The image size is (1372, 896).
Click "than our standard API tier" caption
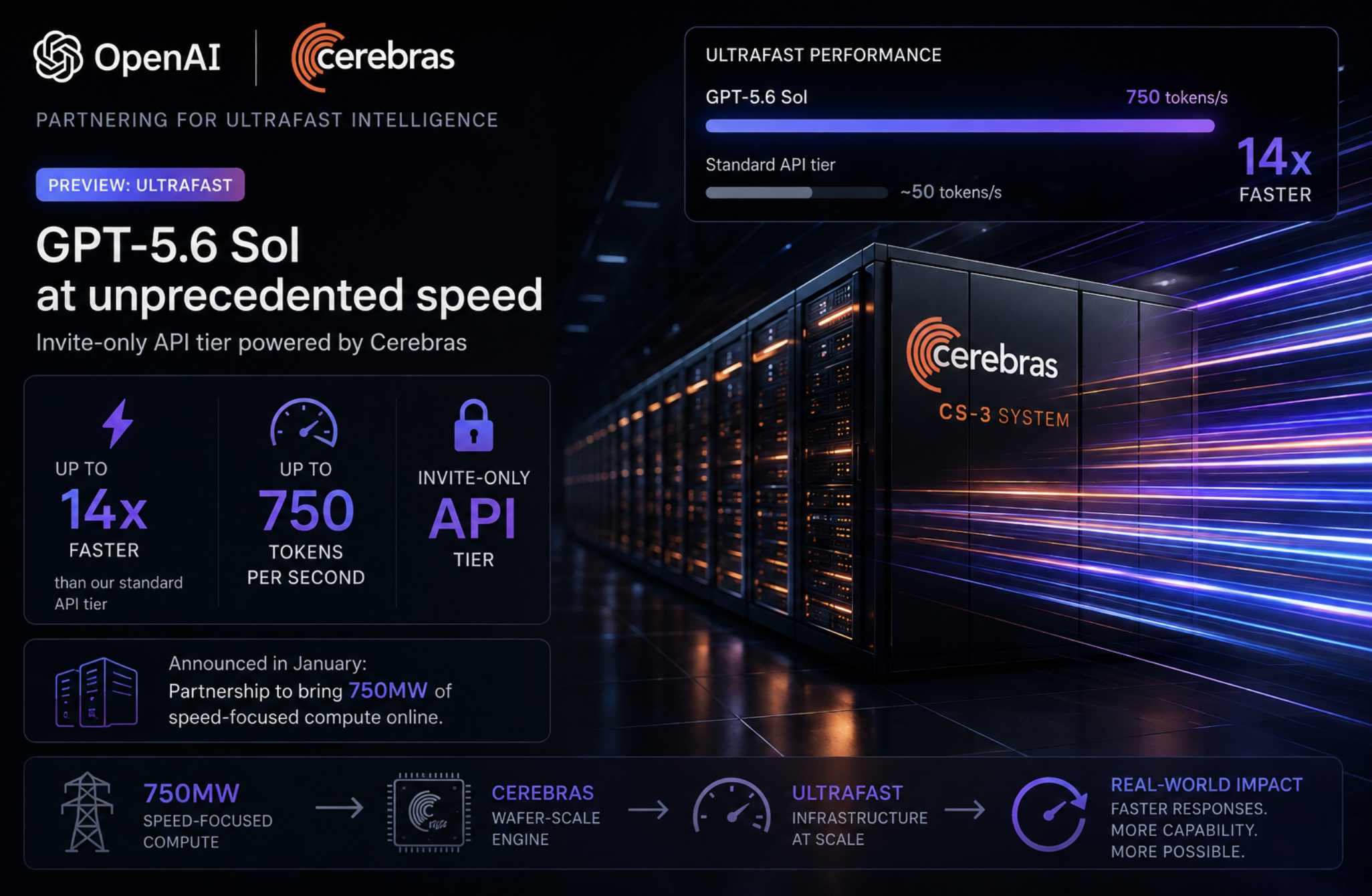coord(118,593)
